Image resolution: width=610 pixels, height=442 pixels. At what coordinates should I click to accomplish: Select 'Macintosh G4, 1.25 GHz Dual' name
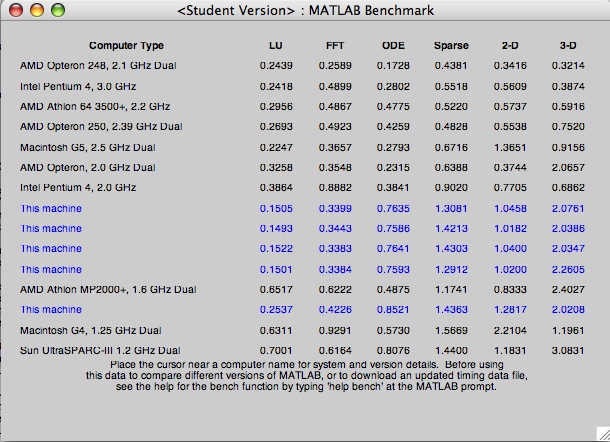click(x=91, y=331)
